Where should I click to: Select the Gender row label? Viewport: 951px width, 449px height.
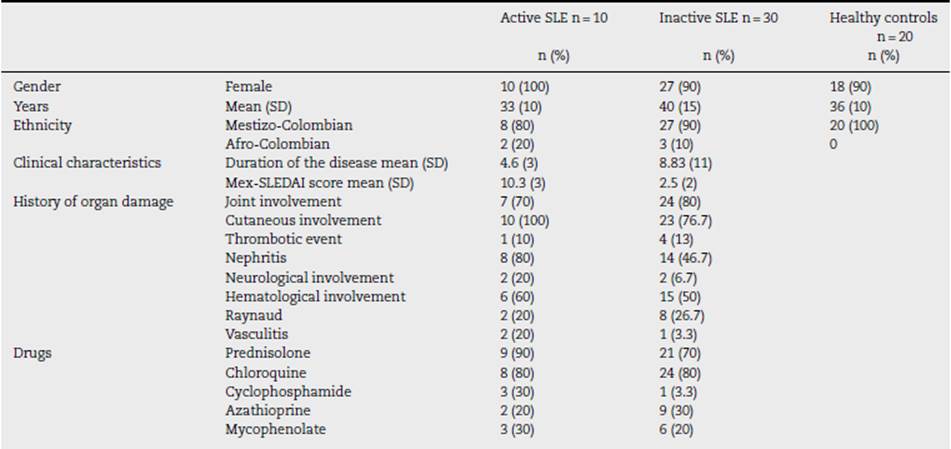click(x=37, y=87)
